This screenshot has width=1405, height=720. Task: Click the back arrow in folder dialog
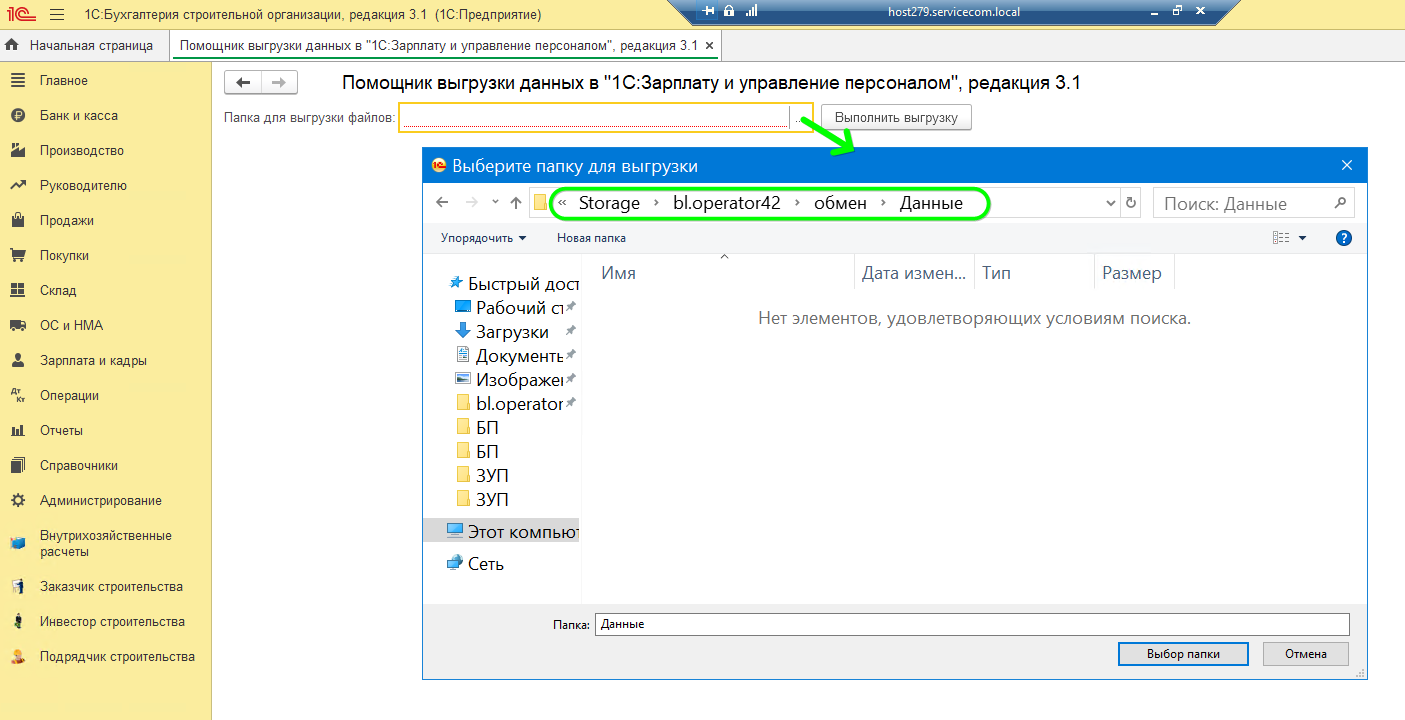click(442, 203)
